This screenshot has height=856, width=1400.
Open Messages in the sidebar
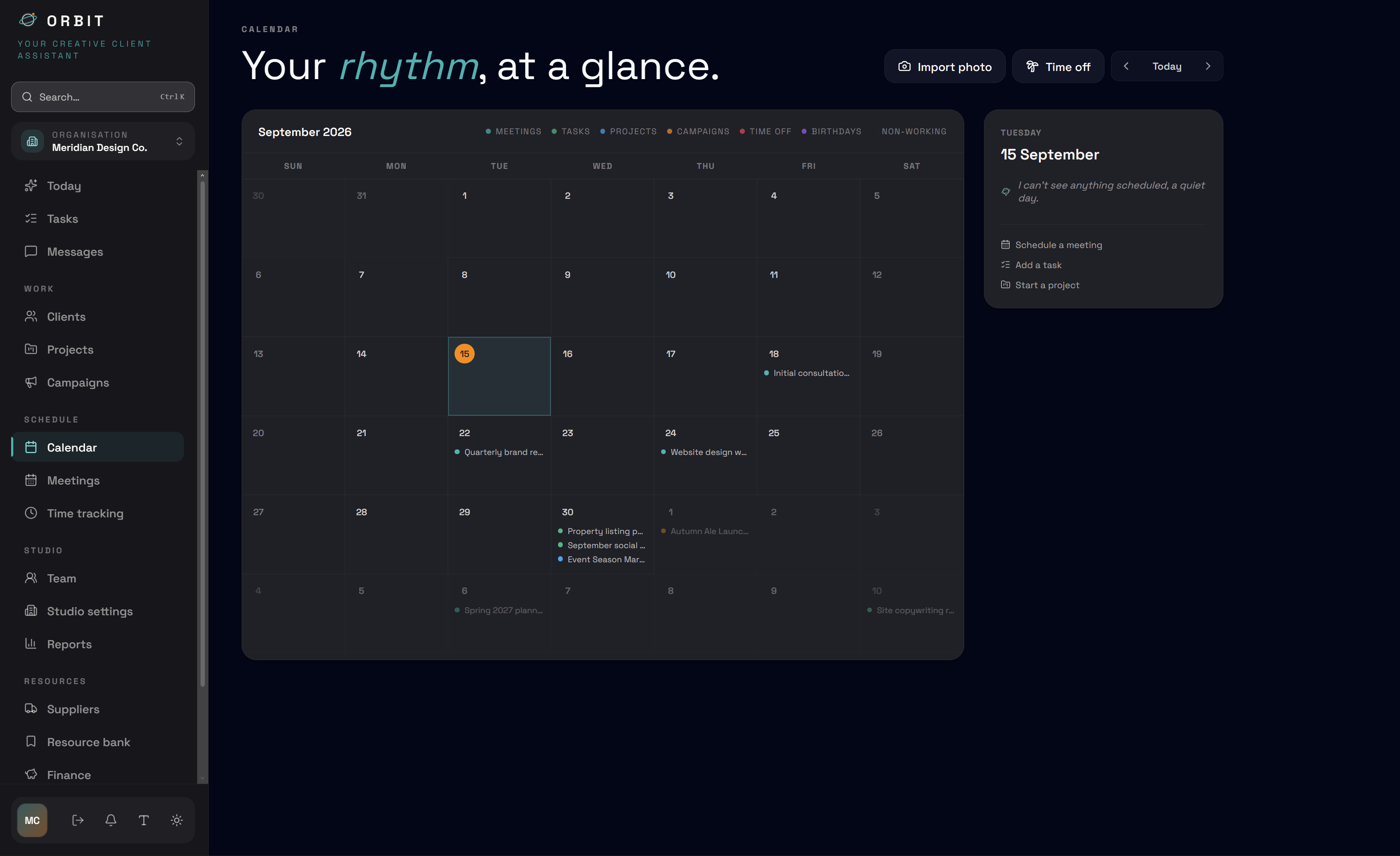[x=97, y=252]
